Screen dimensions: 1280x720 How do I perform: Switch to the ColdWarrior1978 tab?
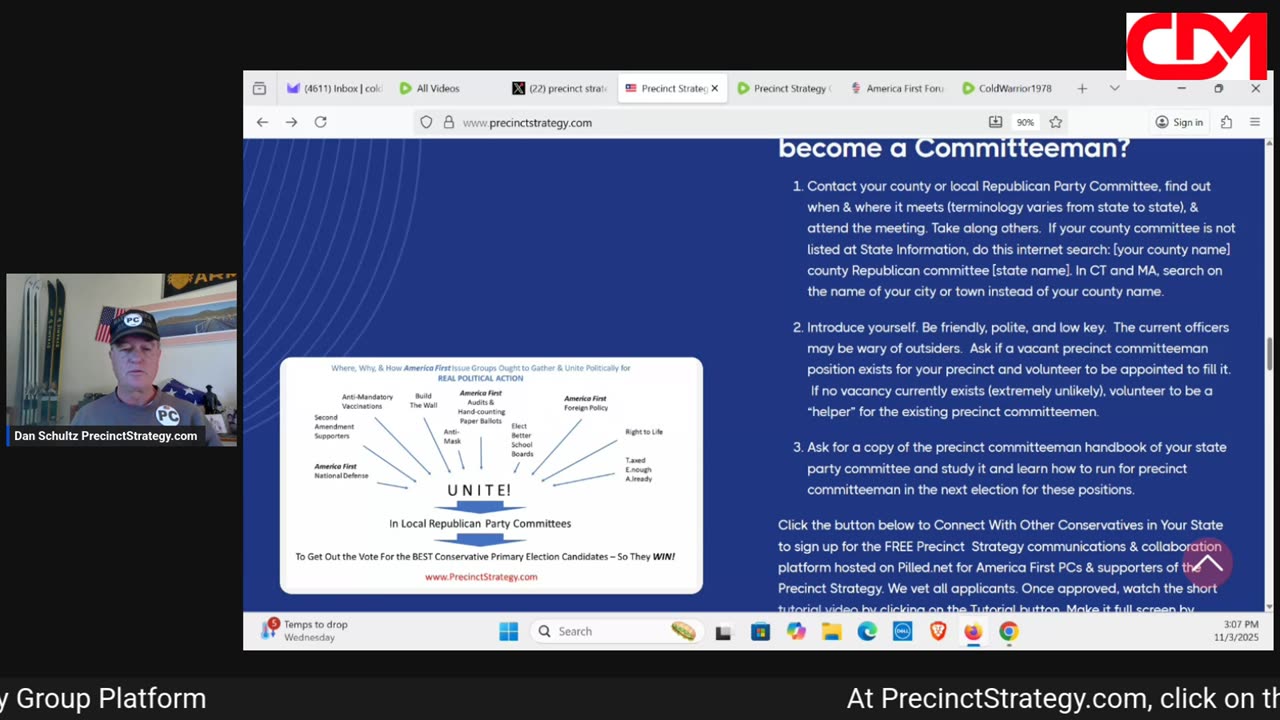[x=1008, y=88]
